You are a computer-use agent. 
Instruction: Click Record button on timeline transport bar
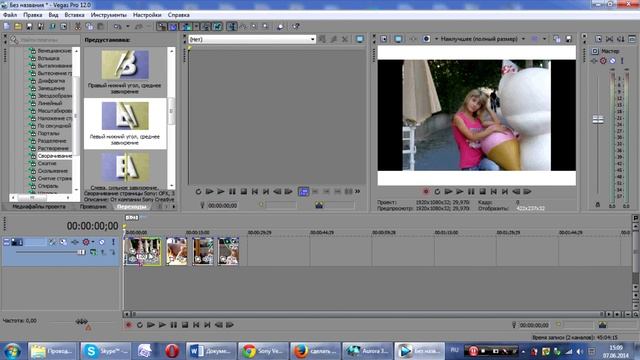[129, 325]
